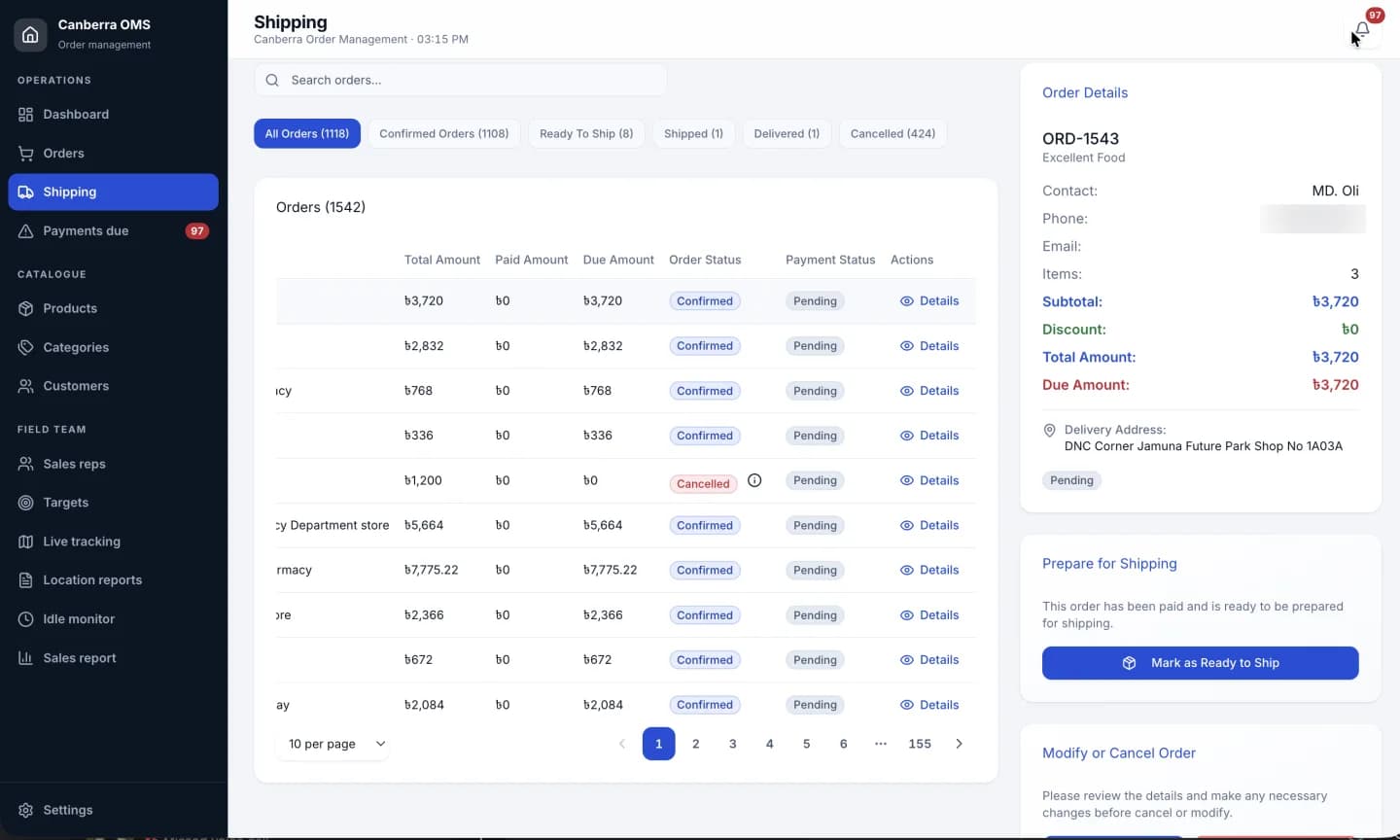Open Details for the ৳5,664 order
The image size is (1400, 840).
(x=929, y=525)
